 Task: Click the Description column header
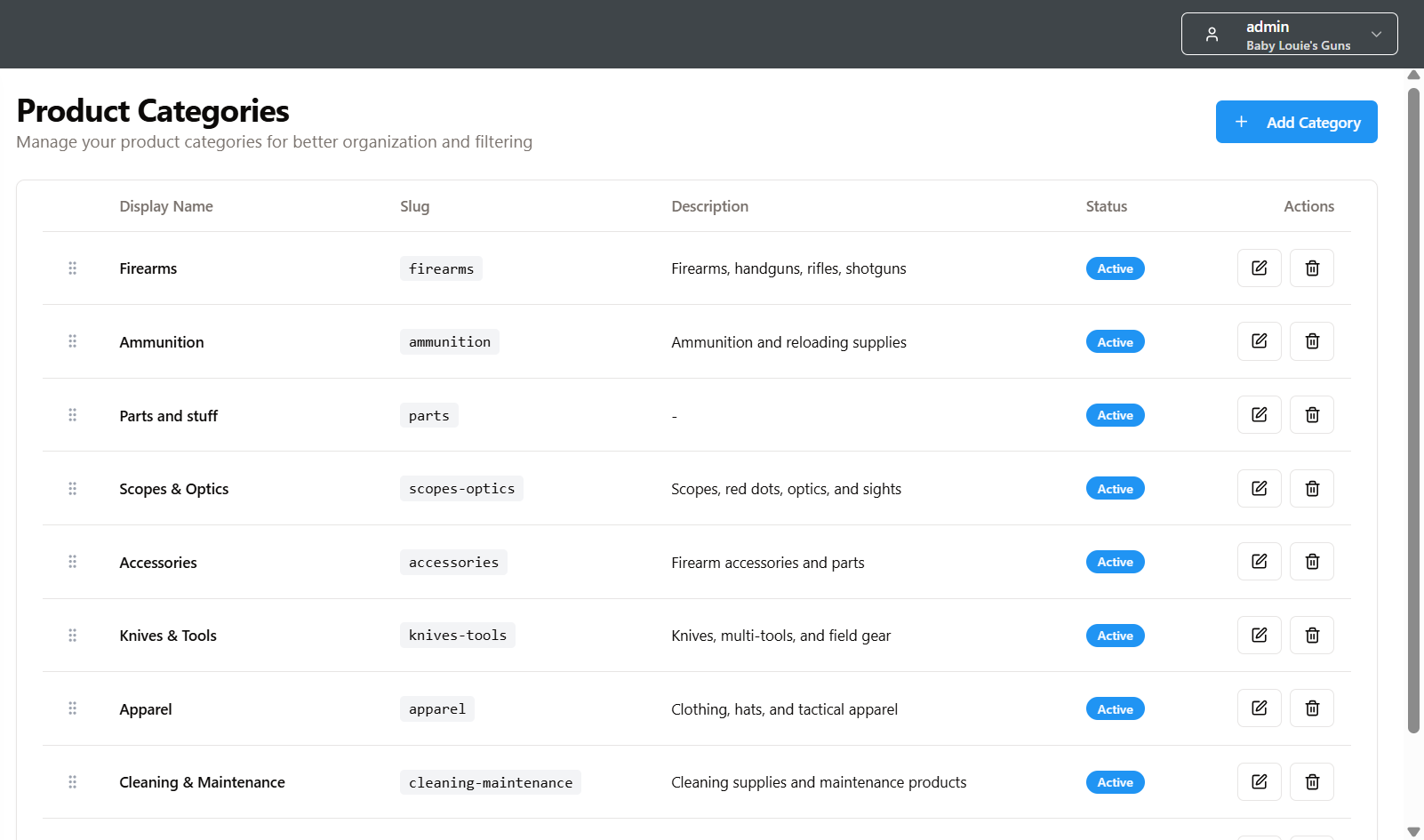coord(709,206)
